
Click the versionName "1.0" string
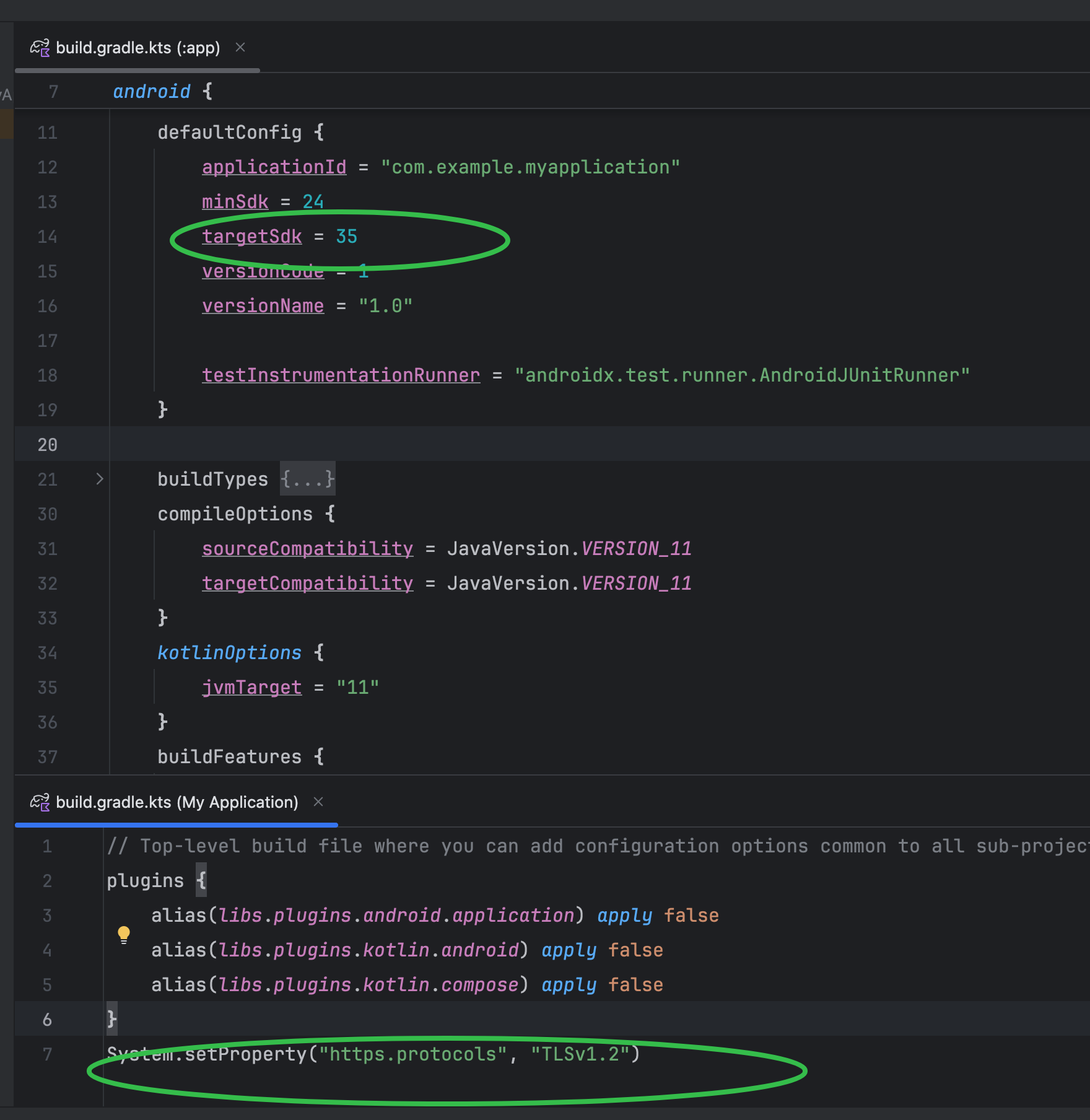(x=384, y=305)
